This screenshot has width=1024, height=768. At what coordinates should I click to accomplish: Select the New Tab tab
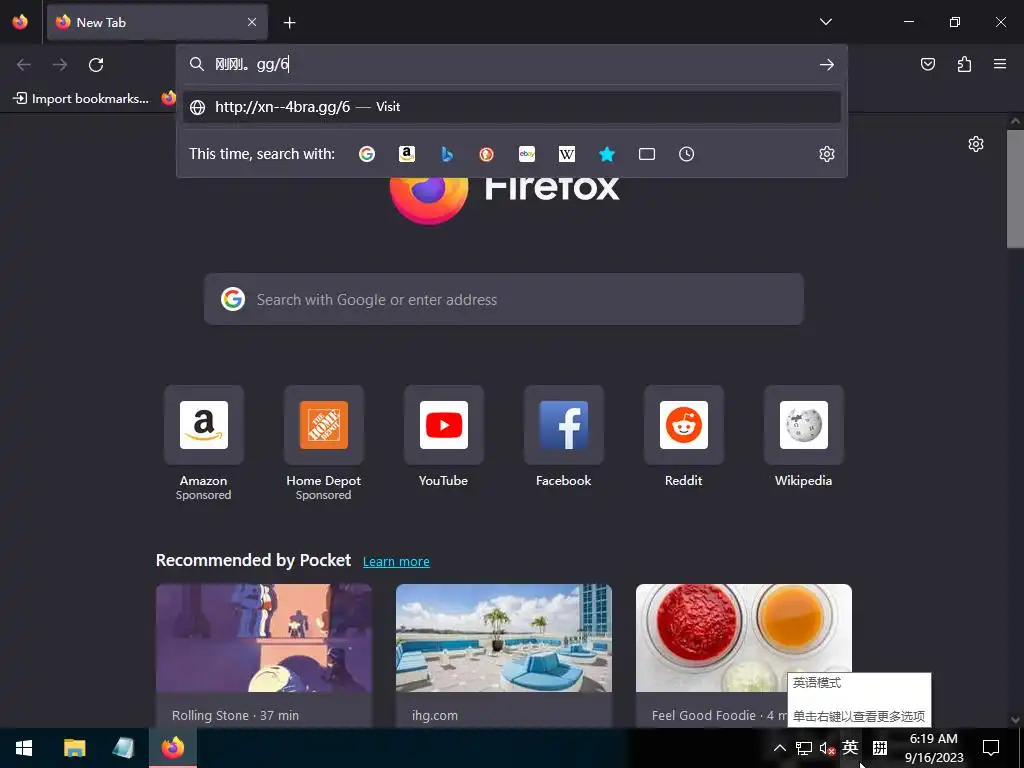157,22
